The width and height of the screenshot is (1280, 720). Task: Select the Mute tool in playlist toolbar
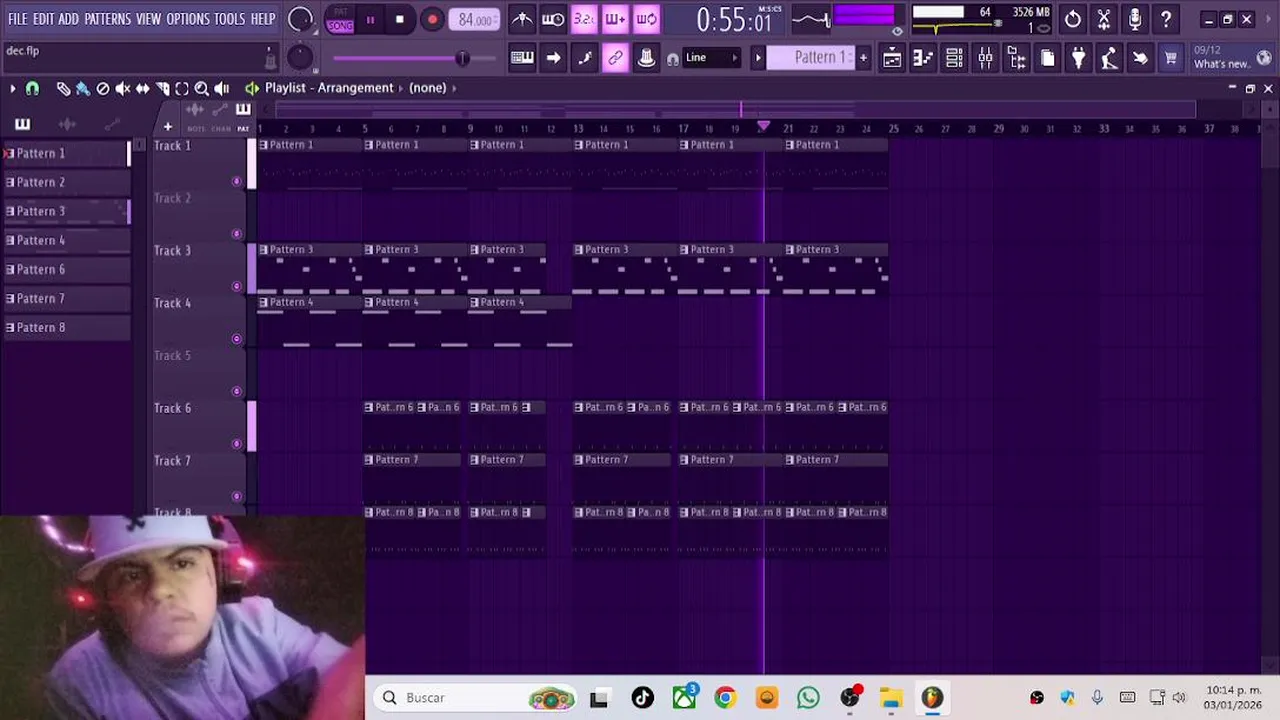click(123, 88)
